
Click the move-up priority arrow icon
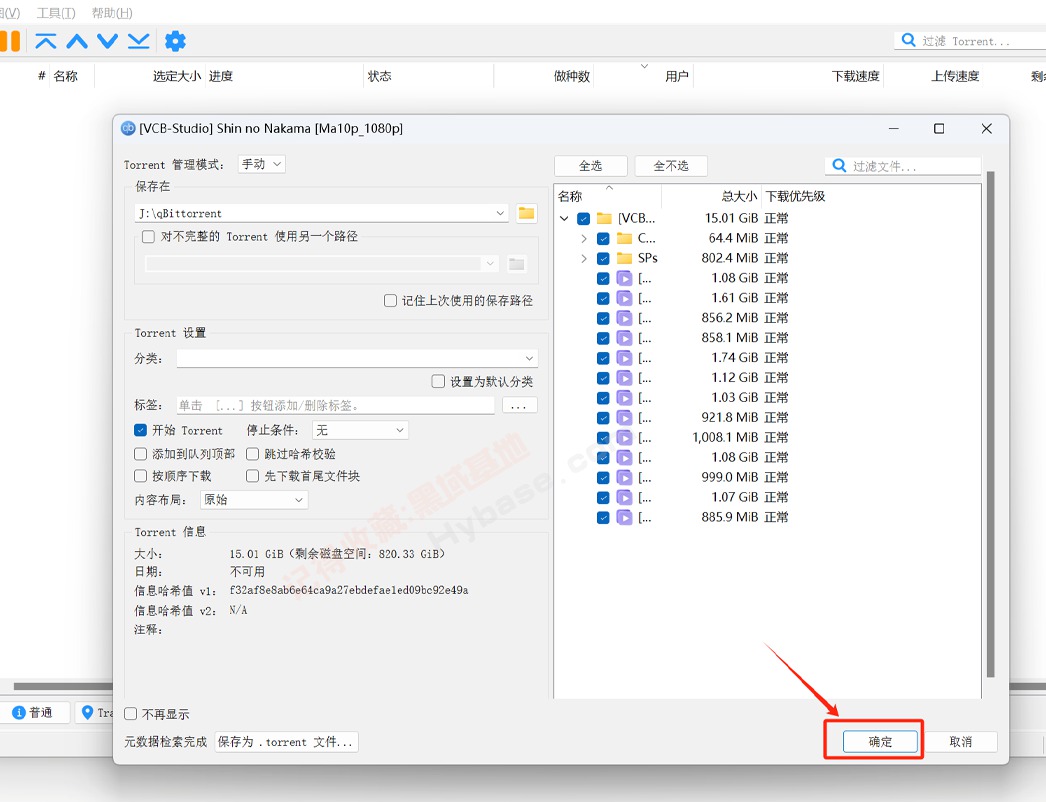pyautogui.click(x=75, y=40)
